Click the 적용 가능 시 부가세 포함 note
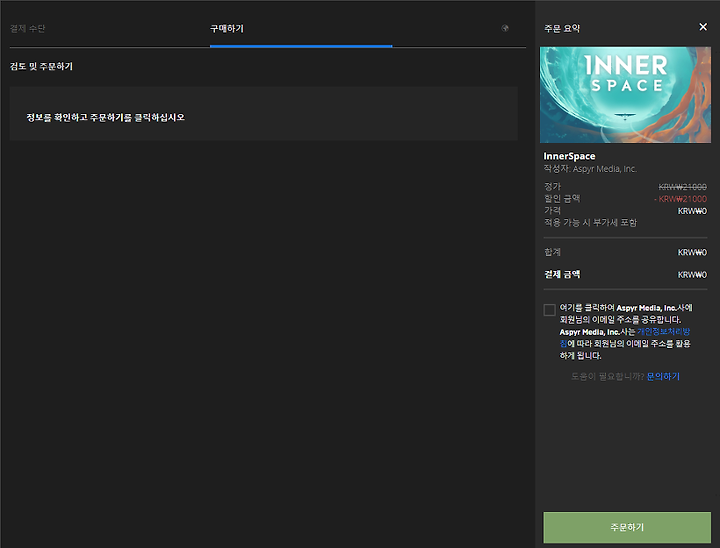Image resolution: width=720 pixels, height=548 pixels. coord(591,222)
